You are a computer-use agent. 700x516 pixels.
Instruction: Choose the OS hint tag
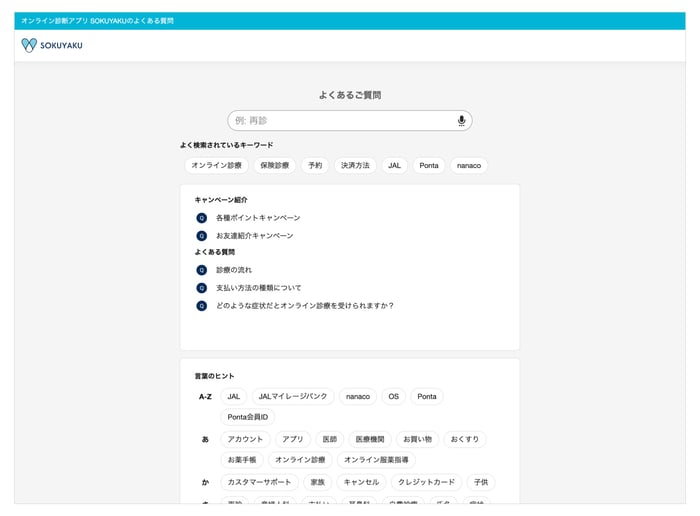click(x=393, y=396)
